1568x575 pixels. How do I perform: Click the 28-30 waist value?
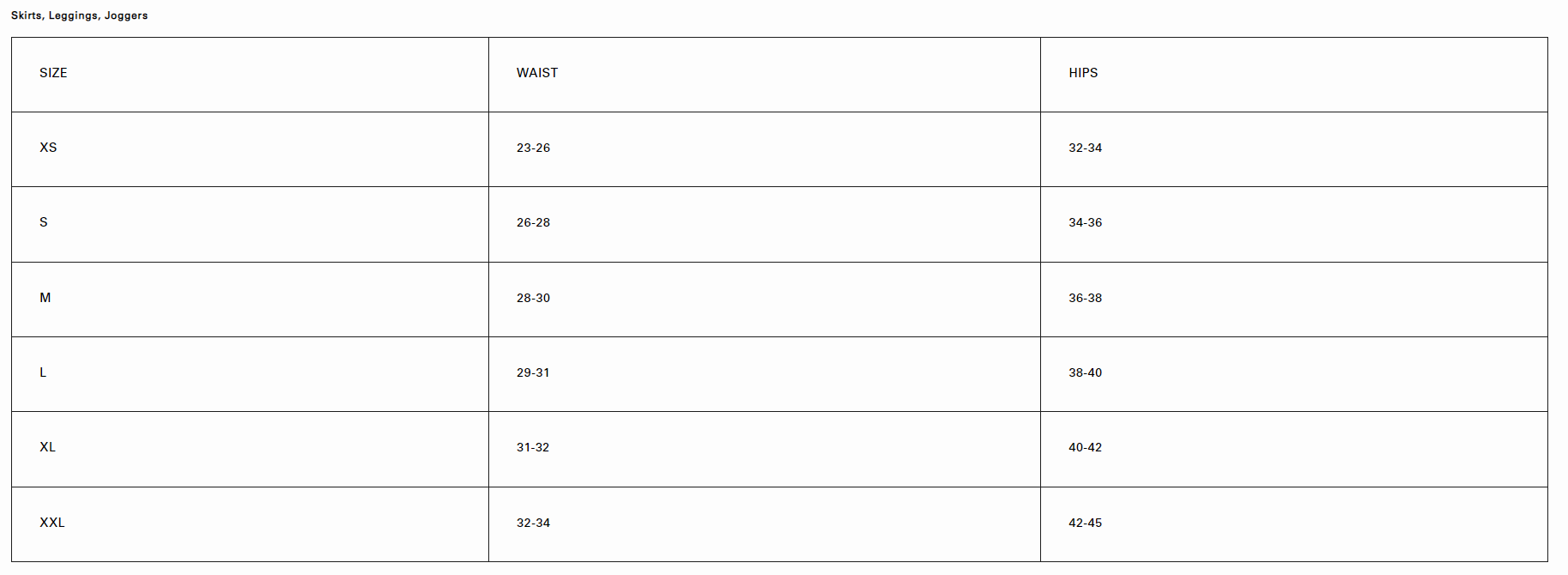533,298
